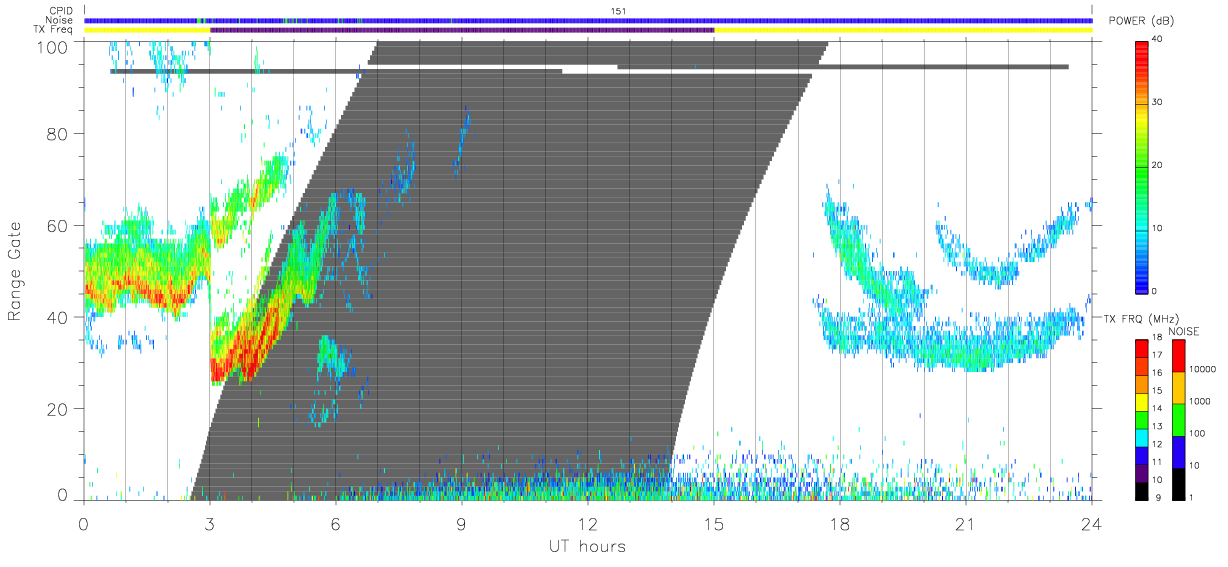Click the 1000 label on the NOISE legend
Screen dimensions: 1228x567
[x=1200, y=401]
